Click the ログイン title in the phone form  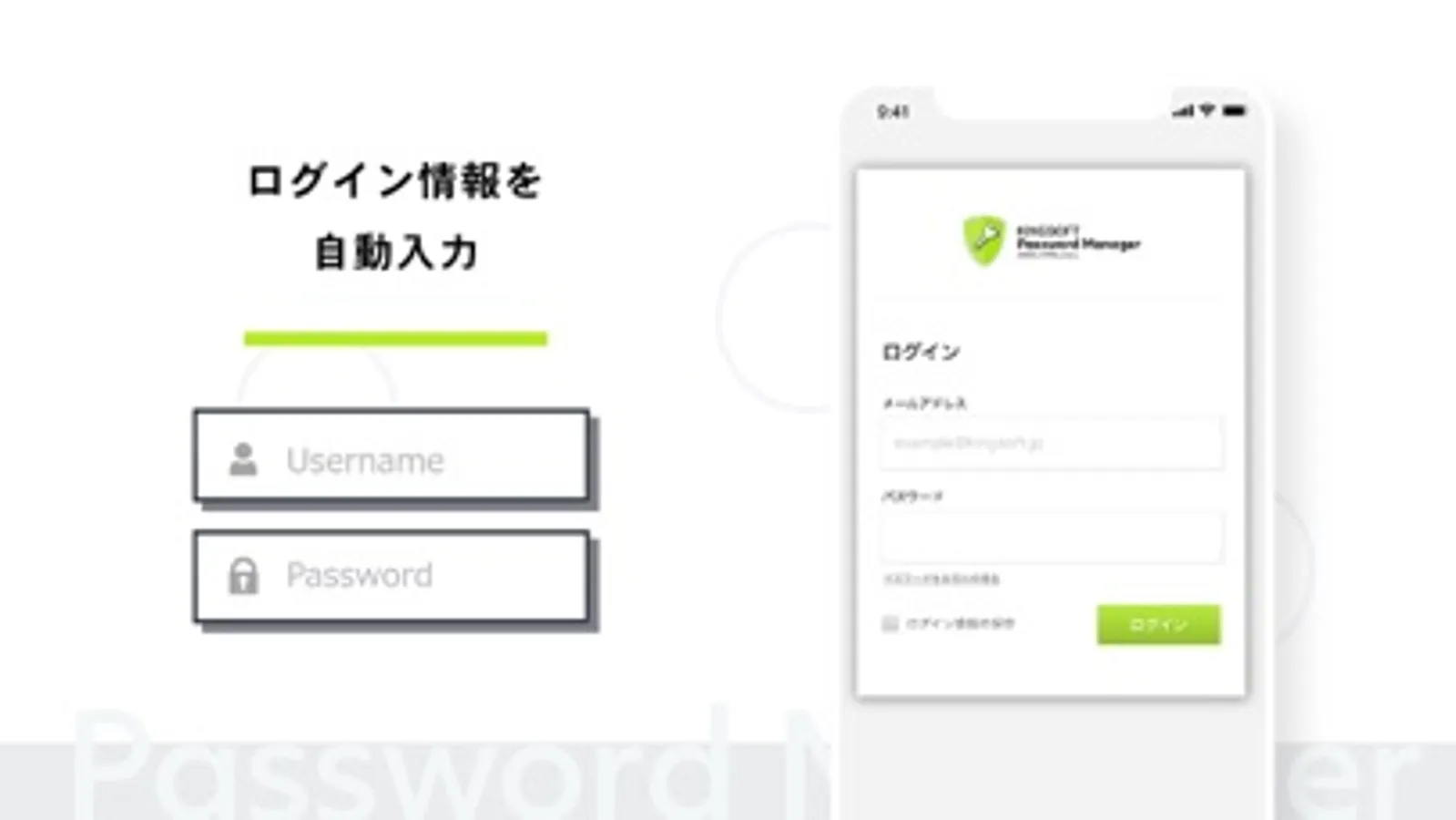[921, 352]
